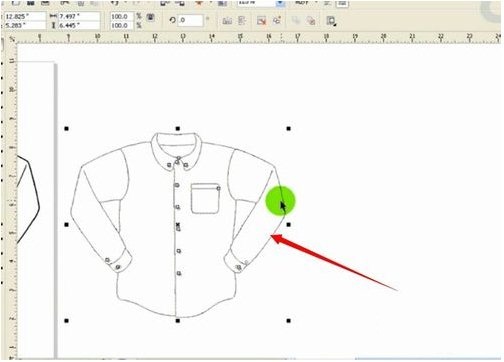The height and width of the screenshot is (362, 504).
Task: Click the object width field 7.497"
Action: coord(79,16)
